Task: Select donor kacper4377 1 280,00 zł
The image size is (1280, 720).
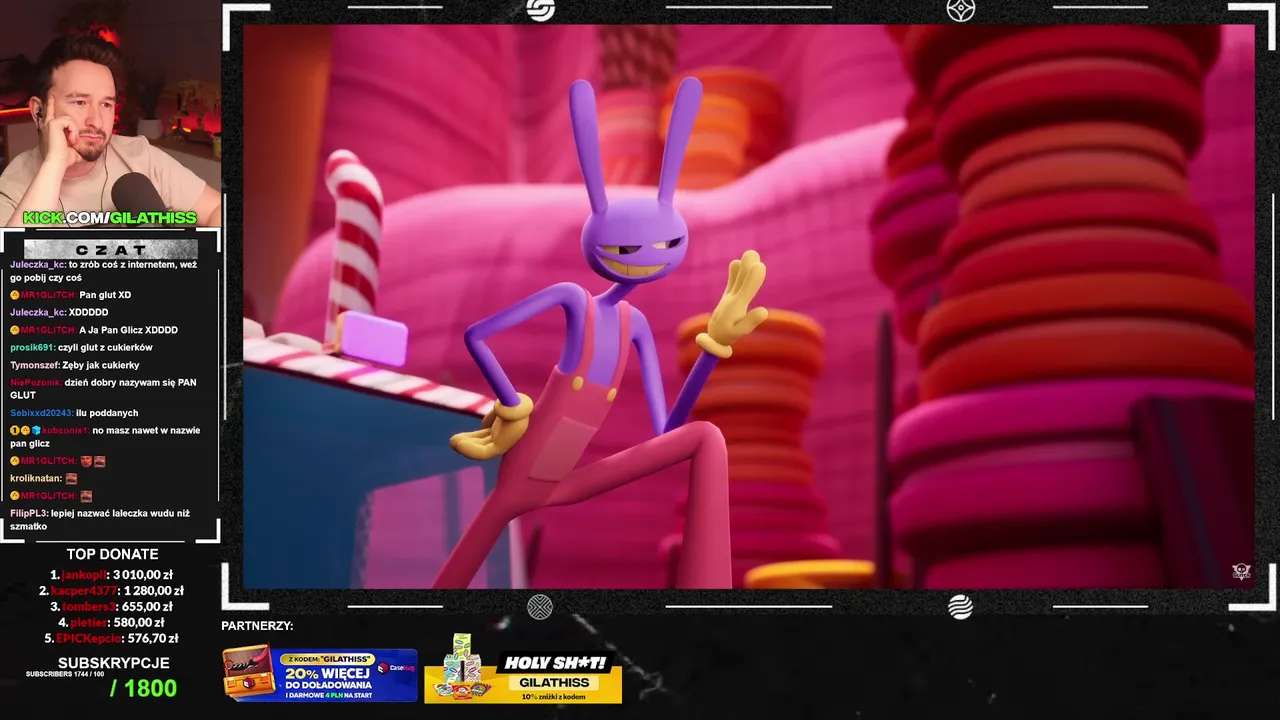Action: (112, 591)
